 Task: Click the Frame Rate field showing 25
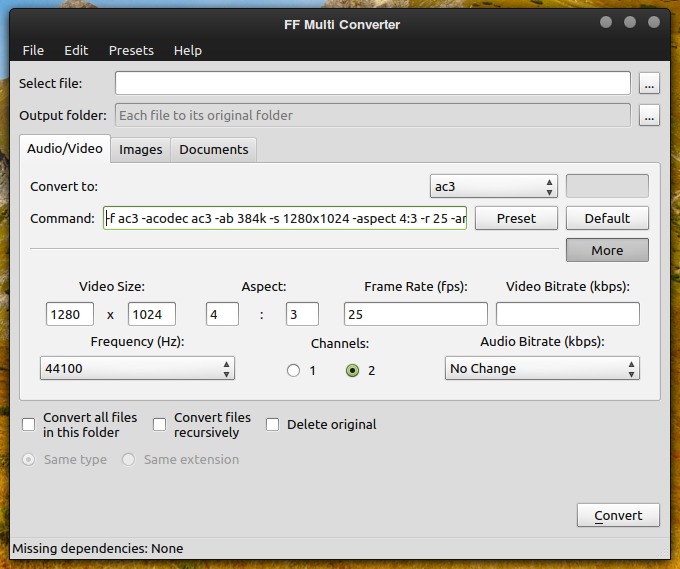pyautogui.click(x=415, y=314)
